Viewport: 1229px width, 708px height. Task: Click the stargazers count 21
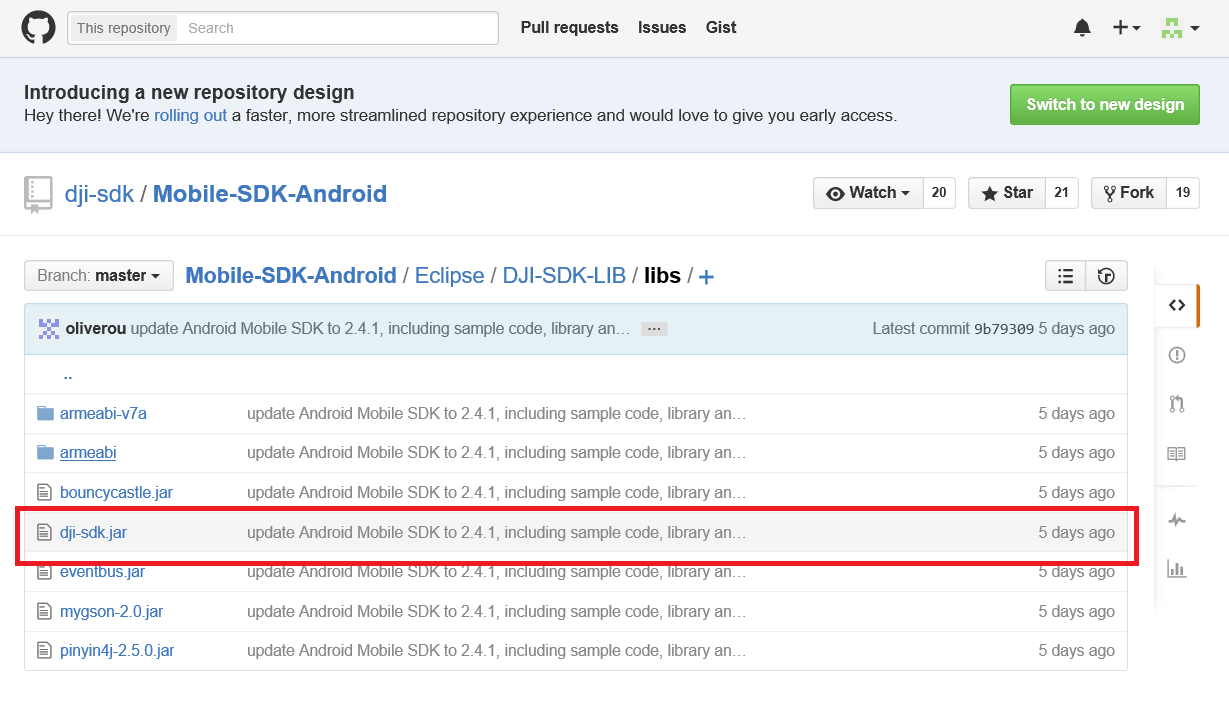coord(1062,193)
